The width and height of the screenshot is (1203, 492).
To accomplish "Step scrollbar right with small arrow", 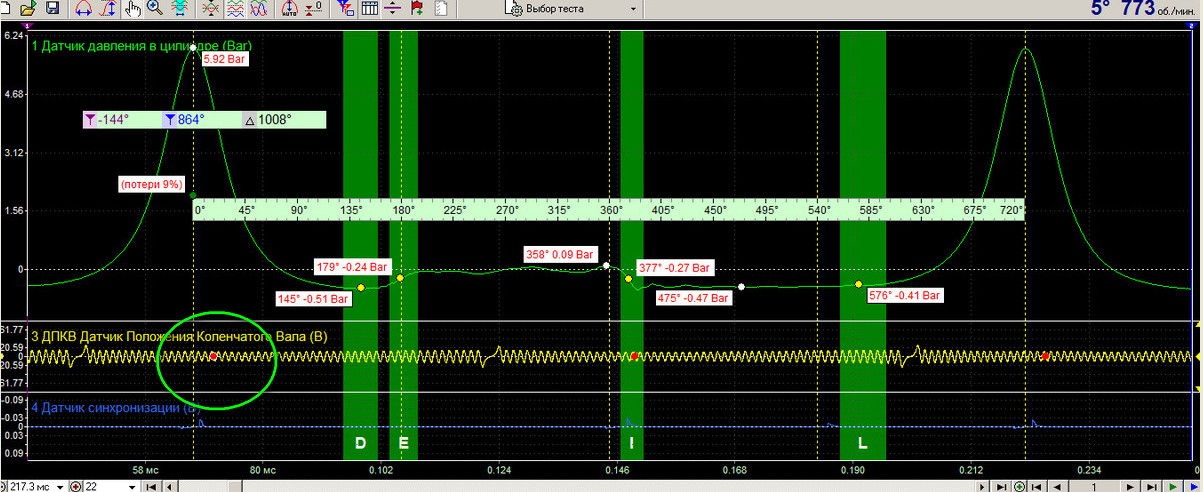I will 982,485.
